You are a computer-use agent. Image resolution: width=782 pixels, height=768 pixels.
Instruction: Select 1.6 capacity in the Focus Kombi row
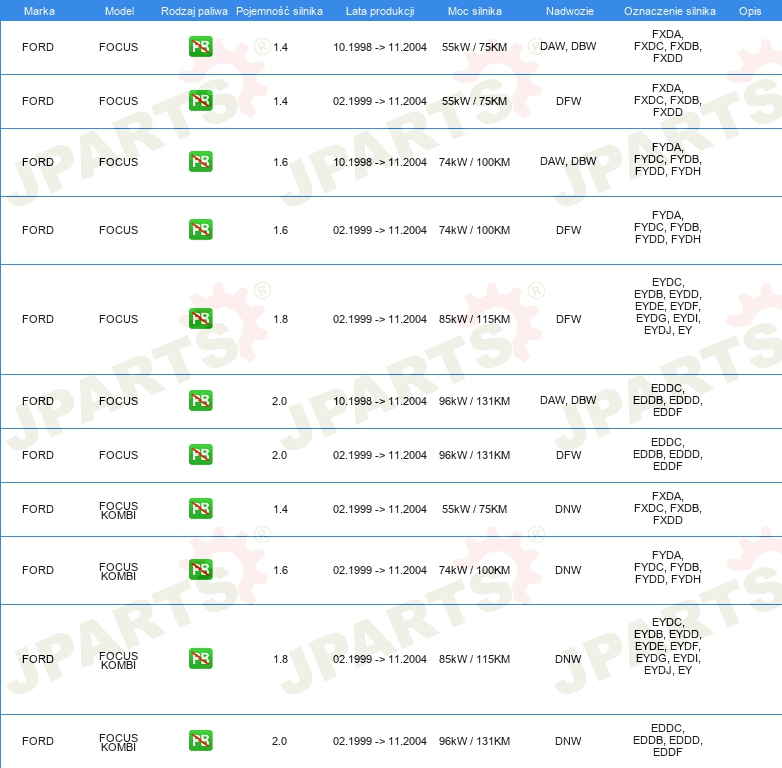point(280,571)
